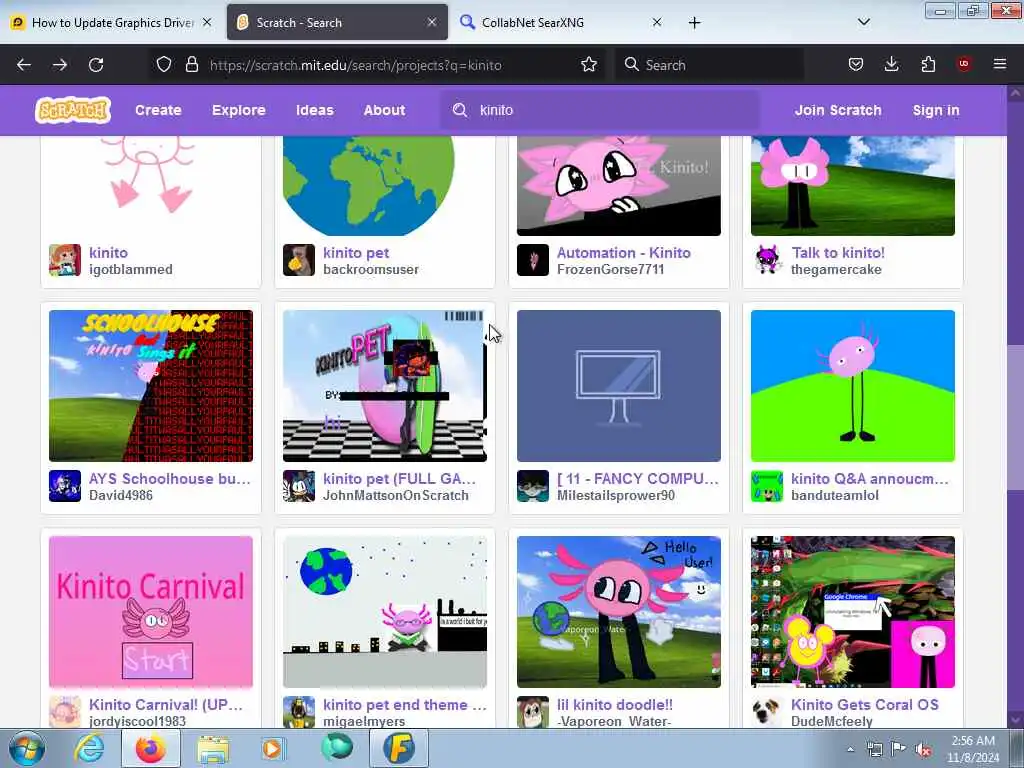Open the list all tabs dropdown
This screenshot has height=768, width=1024.
863,22
